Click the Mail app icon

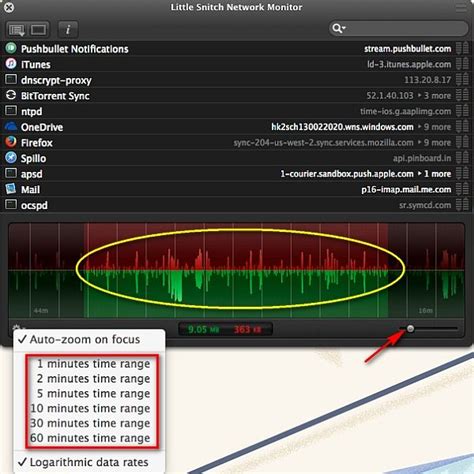11,189
